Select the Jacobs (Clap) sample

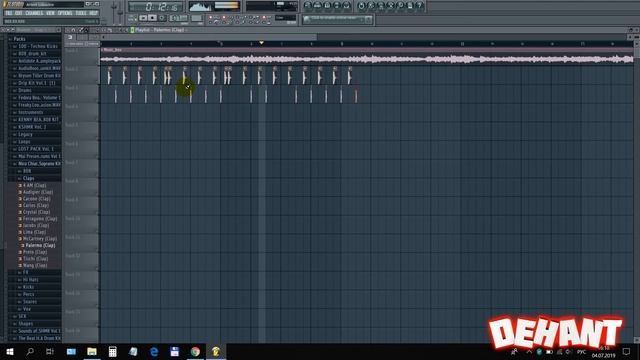36,225
